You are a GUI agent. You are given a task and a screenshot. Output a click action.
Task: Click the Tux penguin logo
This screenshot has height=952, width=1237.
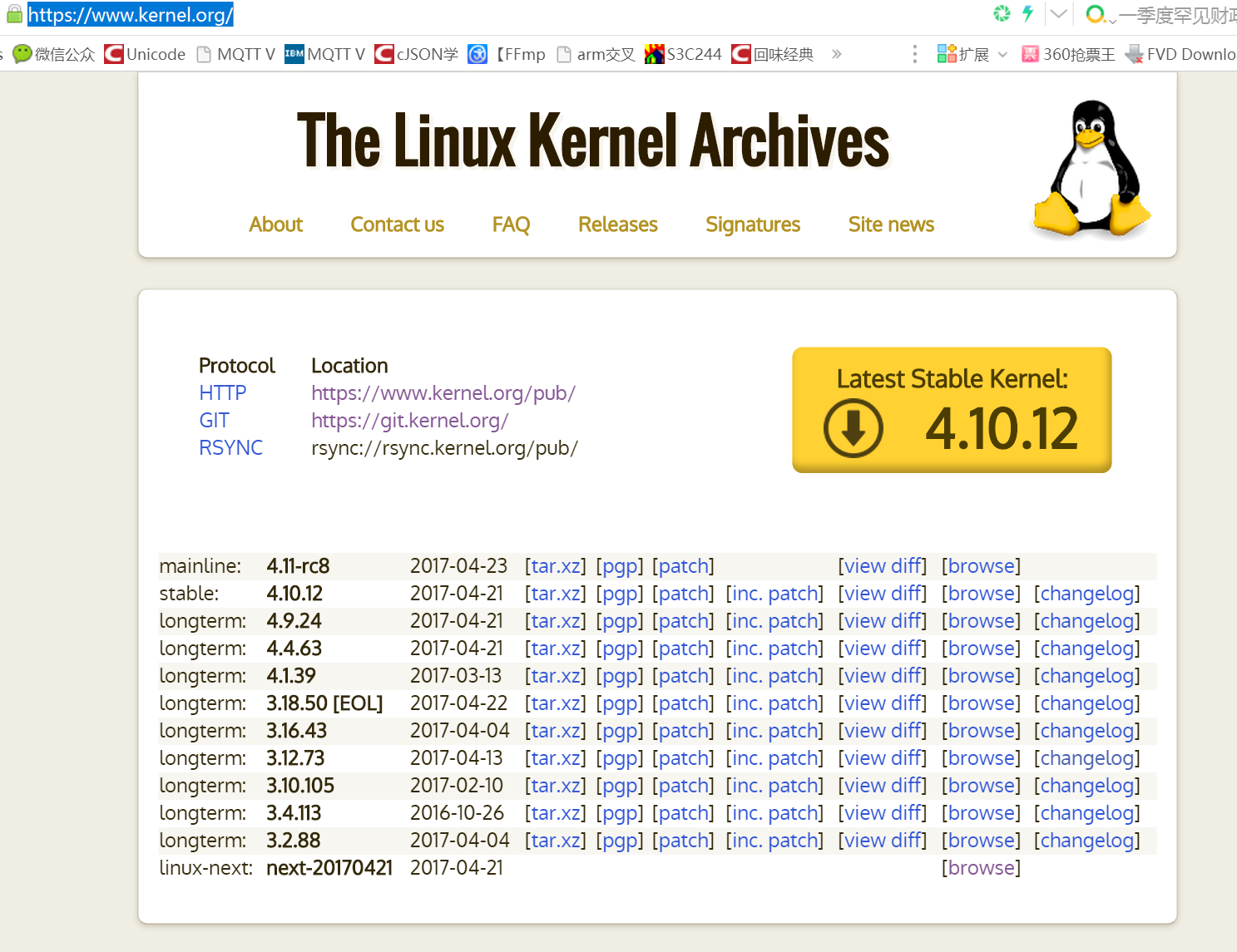click(1091, 169)
